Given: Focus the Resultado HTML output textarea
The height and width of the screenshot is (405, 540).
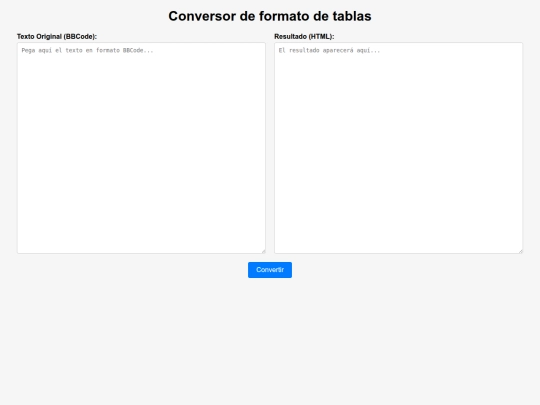Looking at the screenshot, I should [x=398, y=148].
